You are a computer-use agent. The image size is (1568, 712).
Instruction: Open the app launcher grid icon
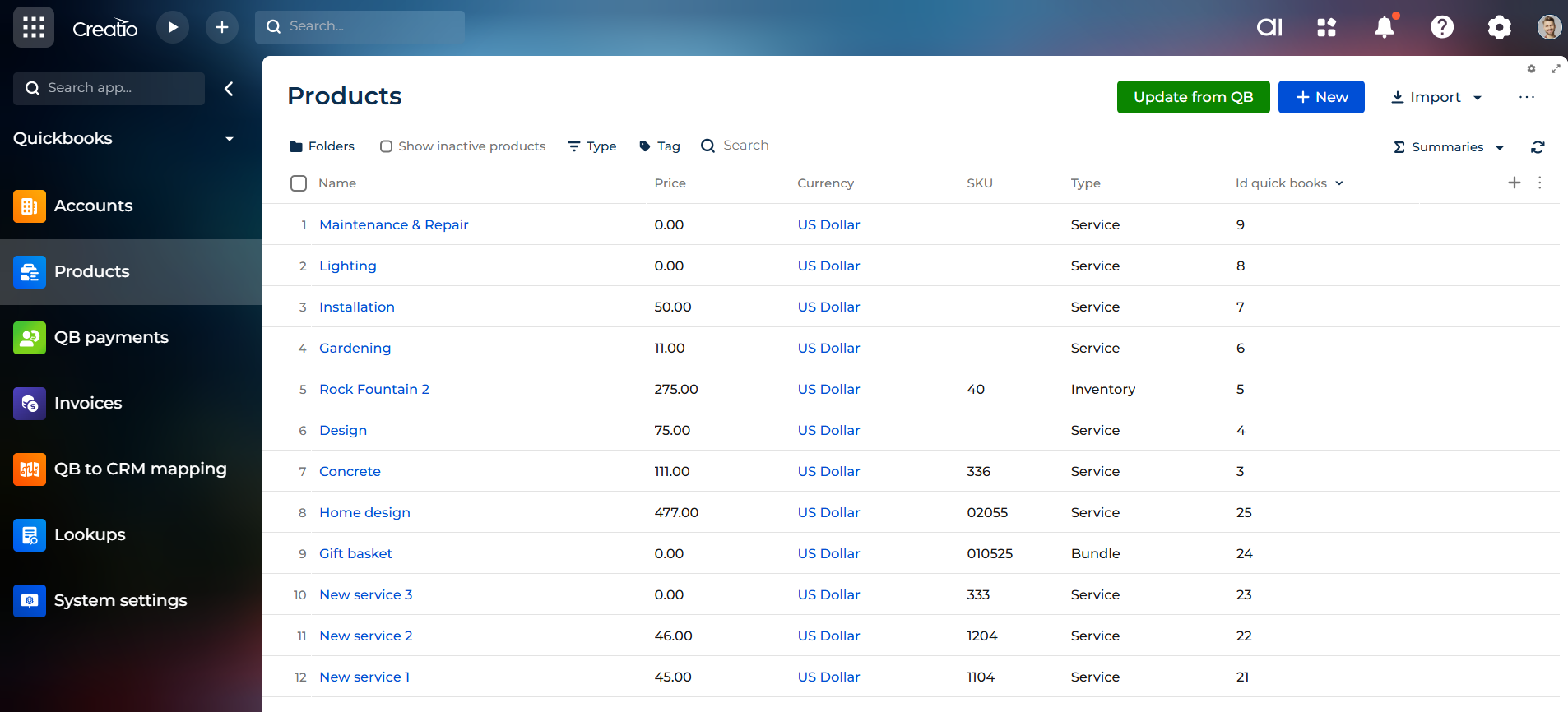coord(34,27)
